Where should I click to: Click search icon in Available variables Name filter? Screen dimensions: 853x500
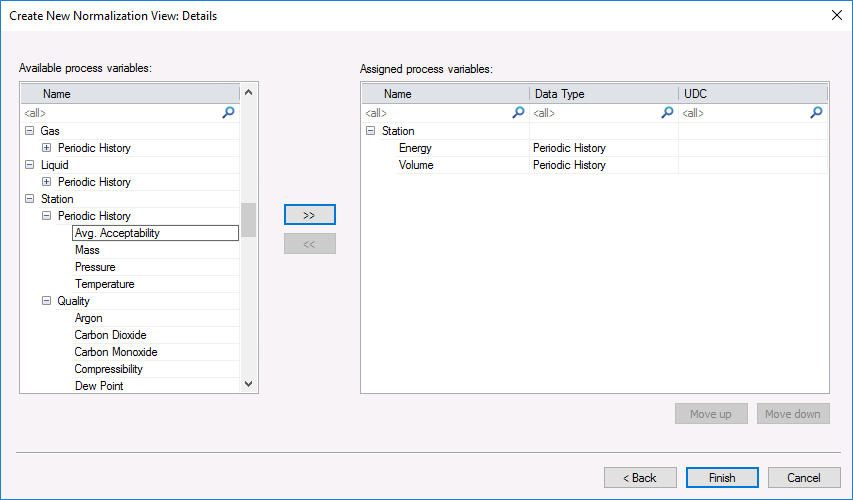click(228, 113)
